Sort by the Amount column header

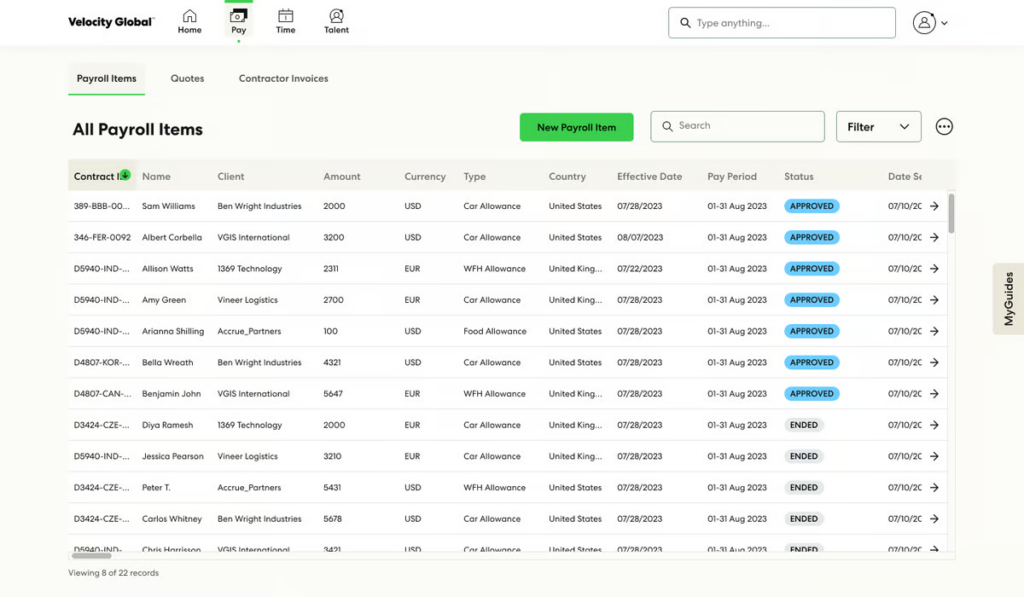point(342,176)
